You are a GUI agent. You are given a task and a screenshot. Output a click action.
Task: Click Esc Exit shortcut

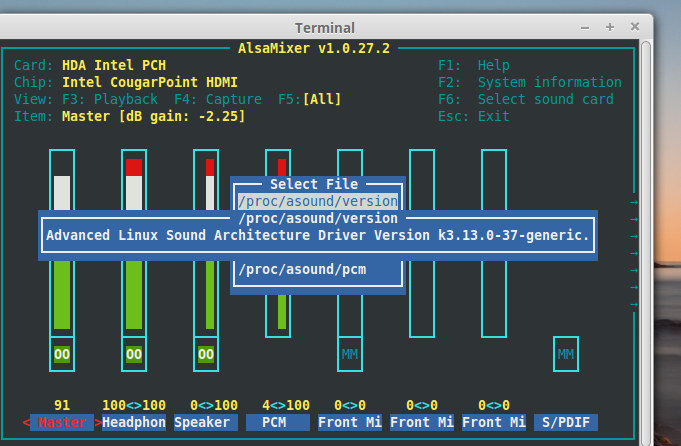474,116
